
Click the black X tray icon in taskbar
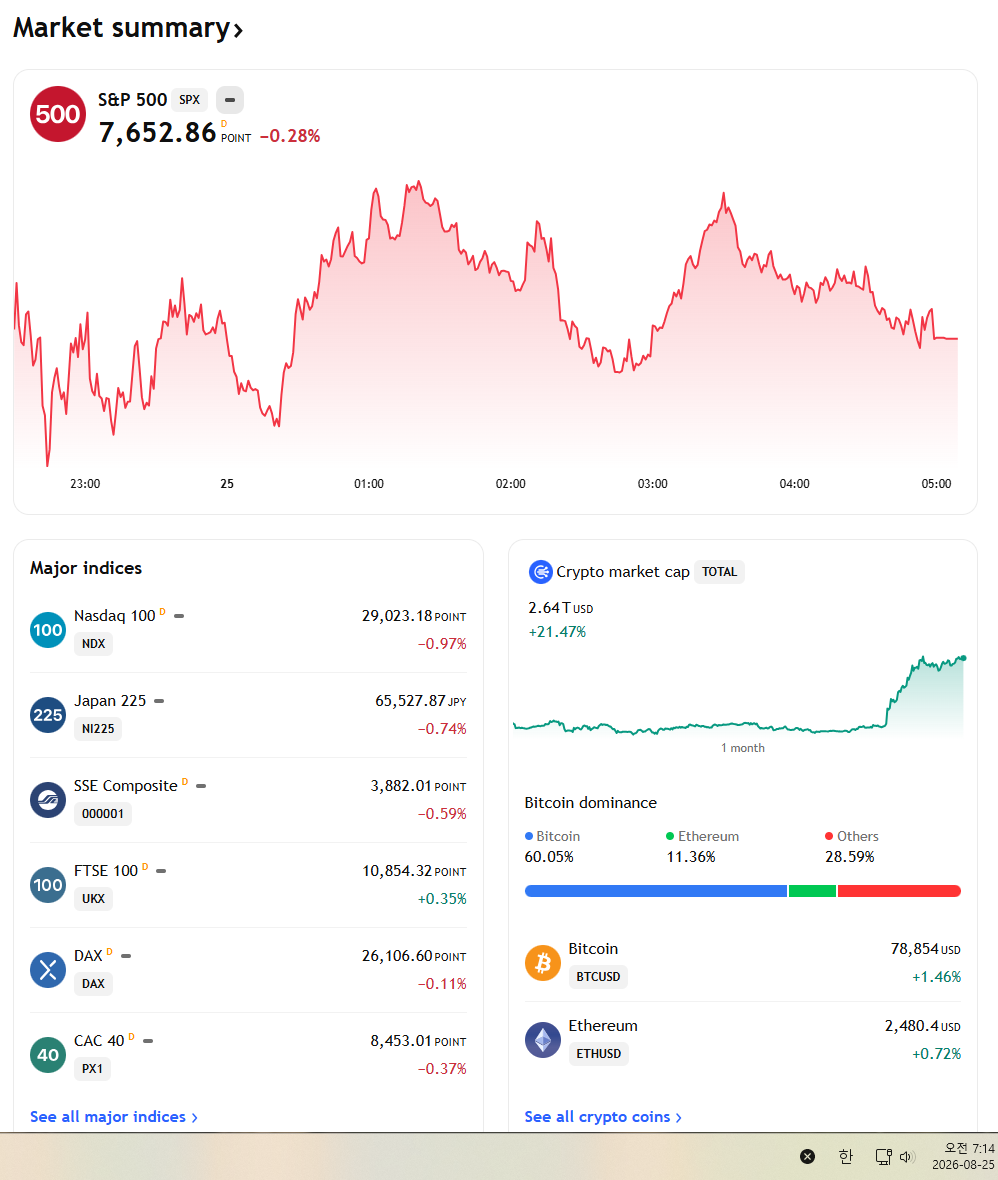click(x=808, y=1156)
